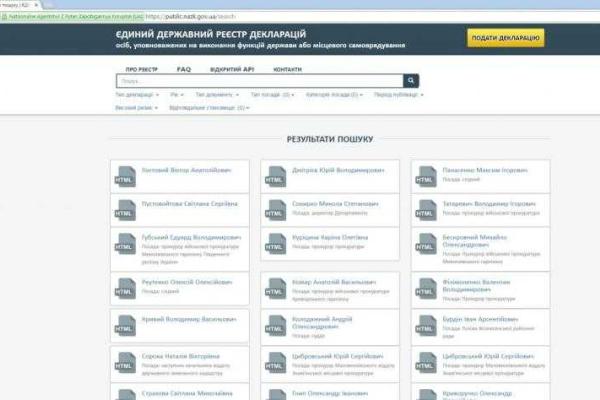The width and height of the screenshot is (600, 400).
Task: Click the browser address bar URL
Action: tap(191, 16)
